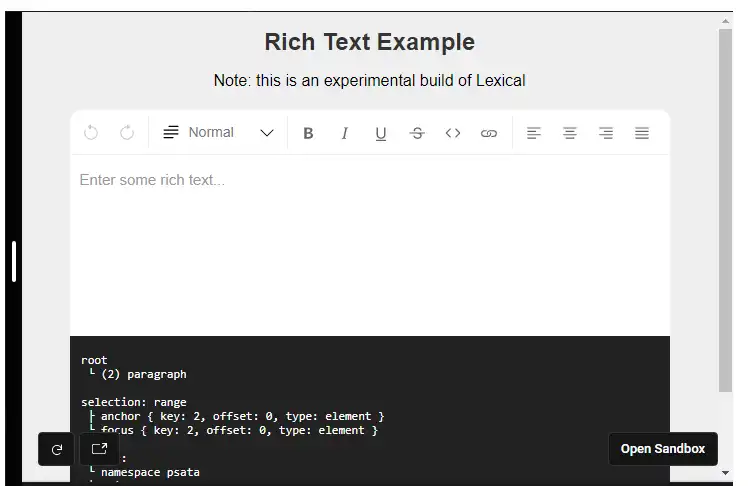Screen dimensions: 748x486
Task: Insert a link with chain icon
Action: 489,133
